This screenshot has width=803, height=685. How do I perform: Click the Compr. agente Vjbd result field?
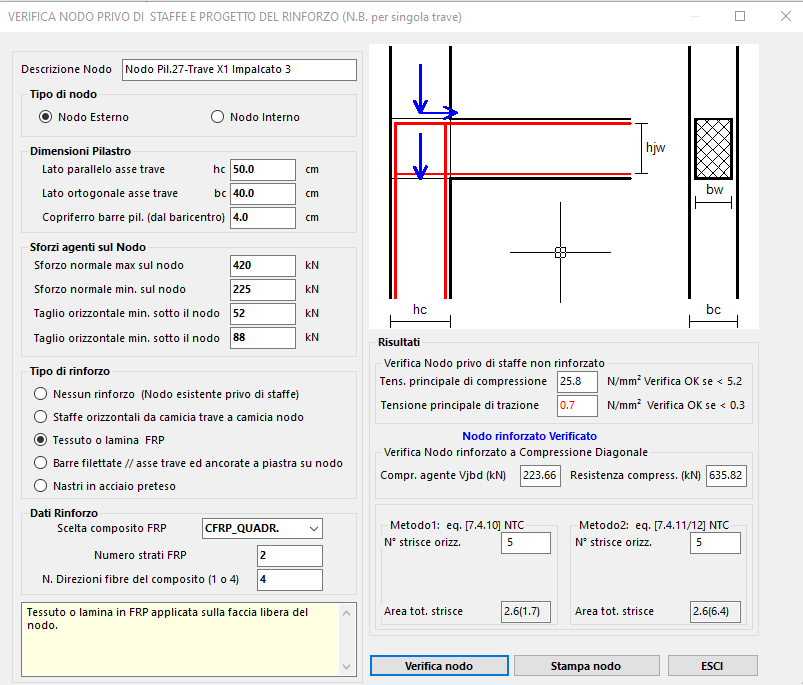[x=540, y=476]
